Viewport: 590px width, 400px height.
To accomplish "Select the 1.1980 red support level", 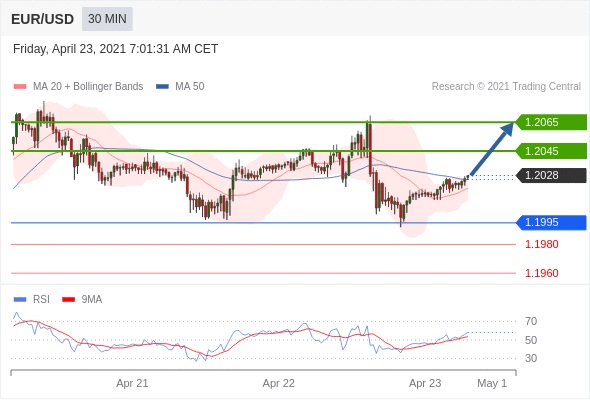I will (541, 244).
